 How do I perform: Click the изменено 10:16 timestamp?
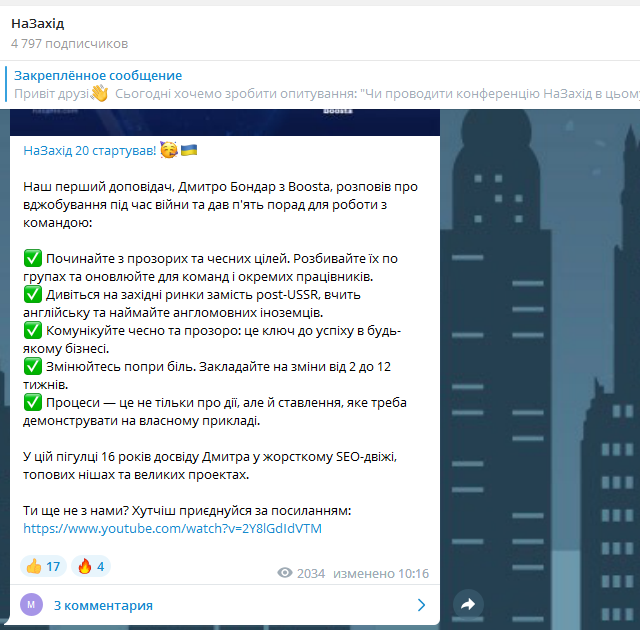point(381,574)
